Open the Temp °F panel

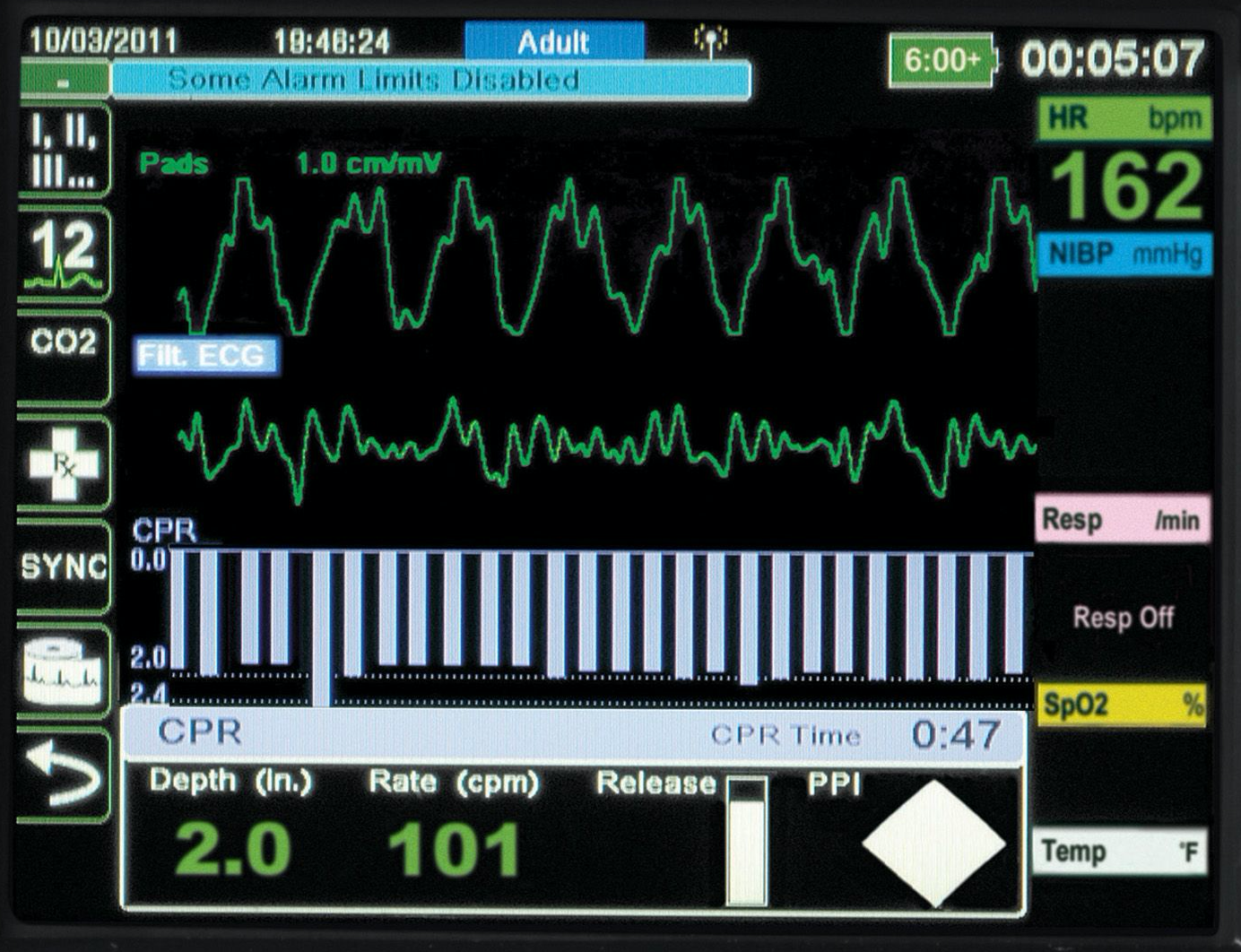click(x=1122, y=851)
